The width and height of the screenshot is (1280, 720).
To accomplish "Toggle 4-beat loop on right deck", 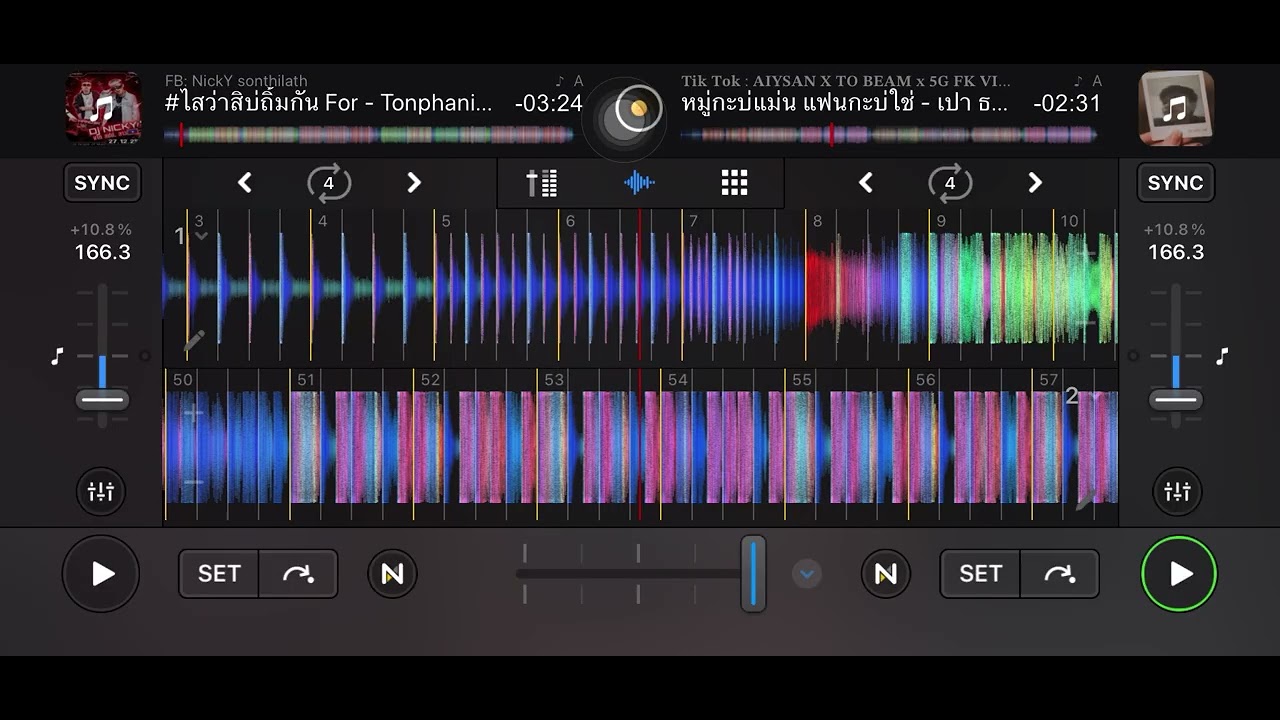I will (x=950, y=183).
